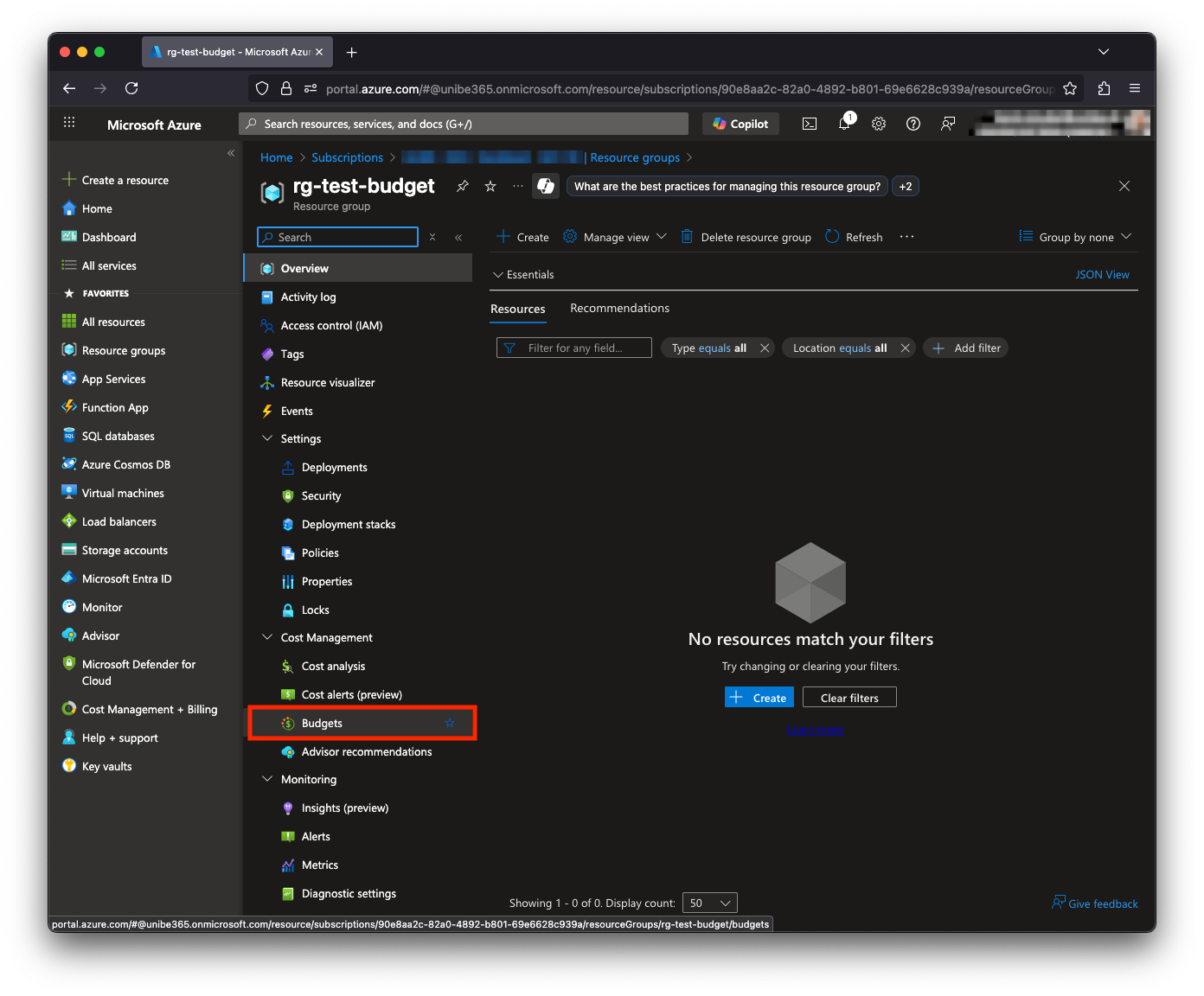Open Access control (IAM)

pos(331,325)
